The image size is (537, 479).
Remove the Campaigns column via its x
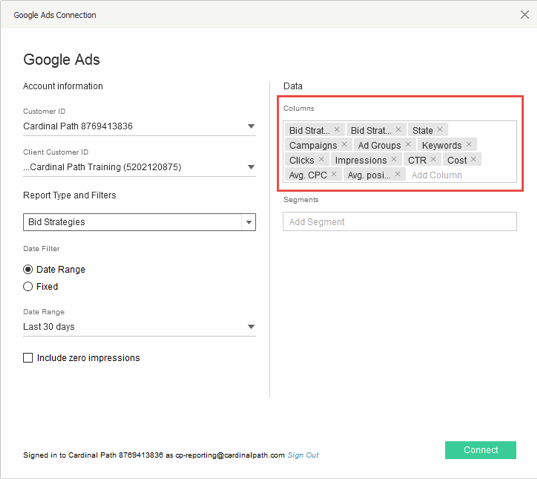pos(344,144)
